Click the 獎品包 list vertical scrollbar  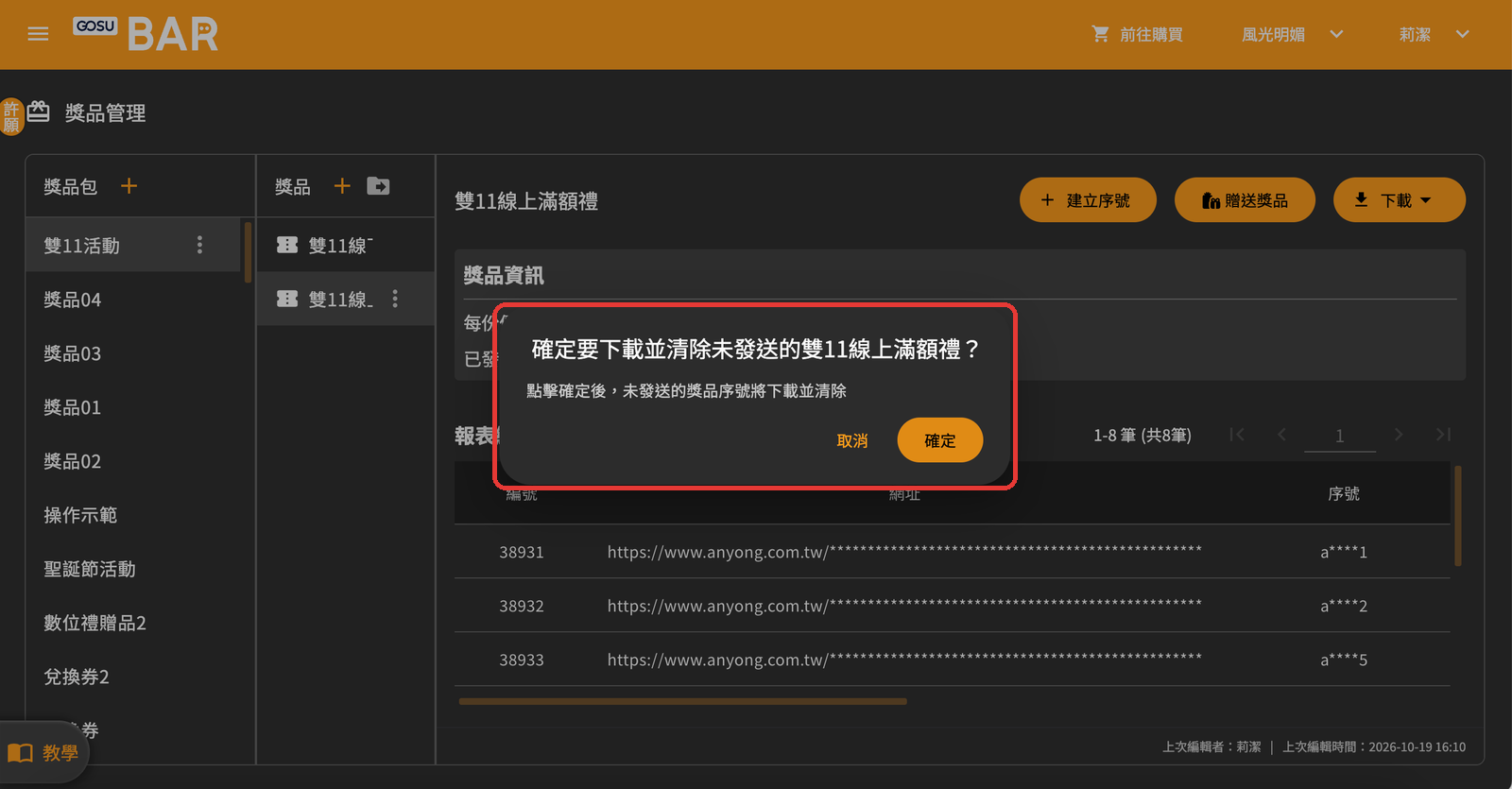pyautogui.click(x=248, y=252)
